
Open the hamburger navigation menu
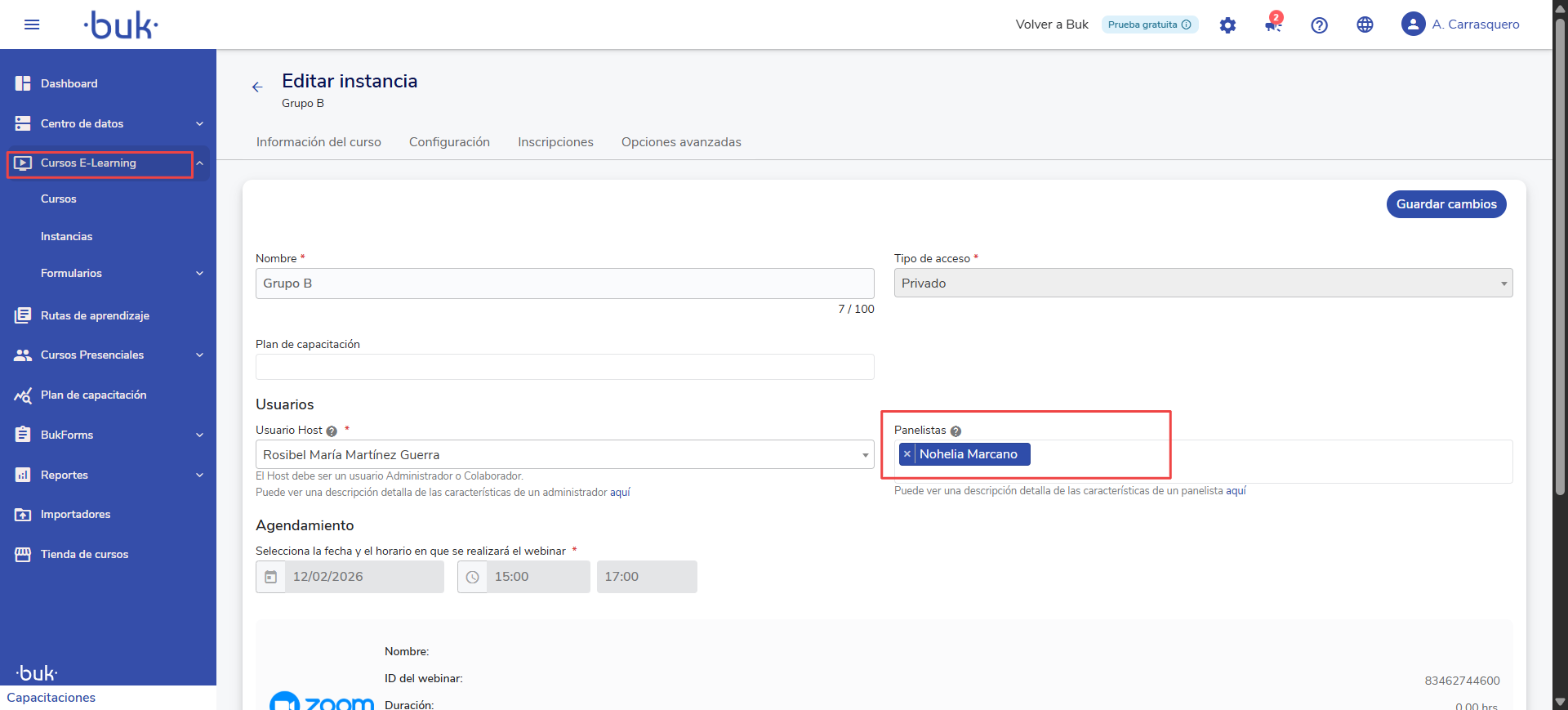[32, 25]
